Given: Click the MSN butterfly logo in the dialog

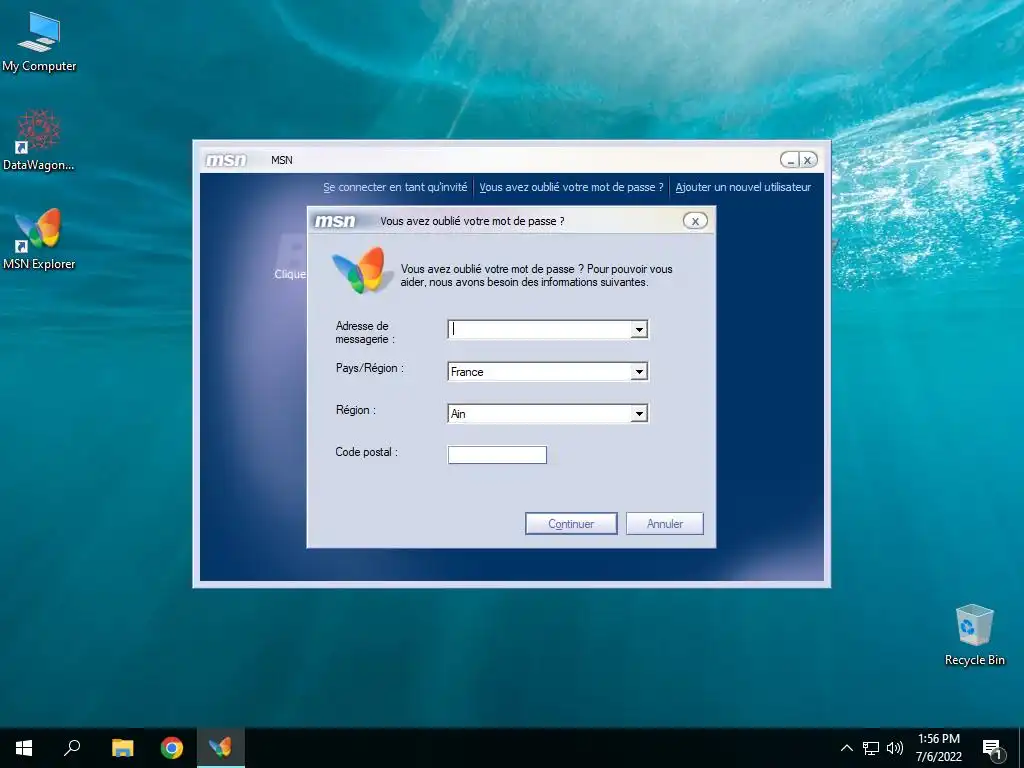Looking at the screenshot, I should (x=361, y=270).
